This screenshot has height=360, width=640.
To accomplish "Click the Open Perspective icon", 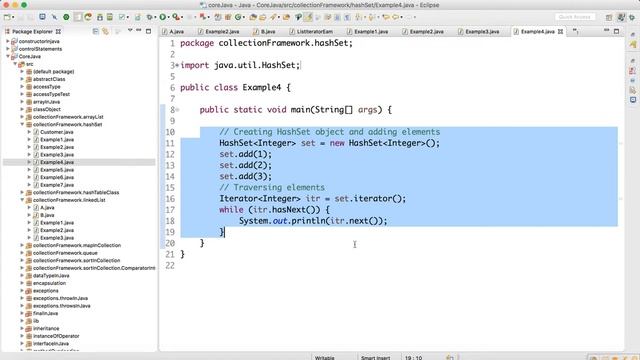I will click(609, 17).
